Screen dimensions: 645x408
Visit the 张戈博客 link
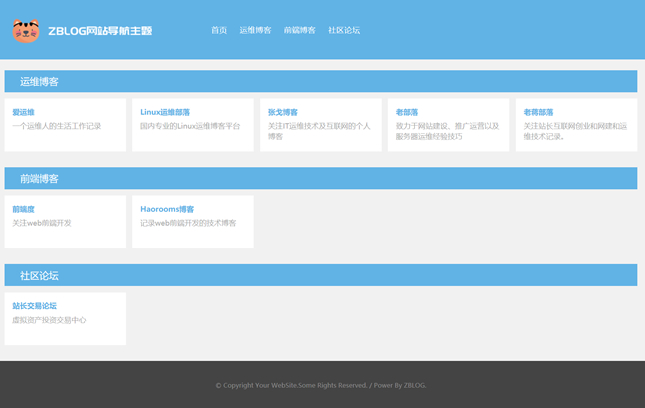(x=283, y=113)
